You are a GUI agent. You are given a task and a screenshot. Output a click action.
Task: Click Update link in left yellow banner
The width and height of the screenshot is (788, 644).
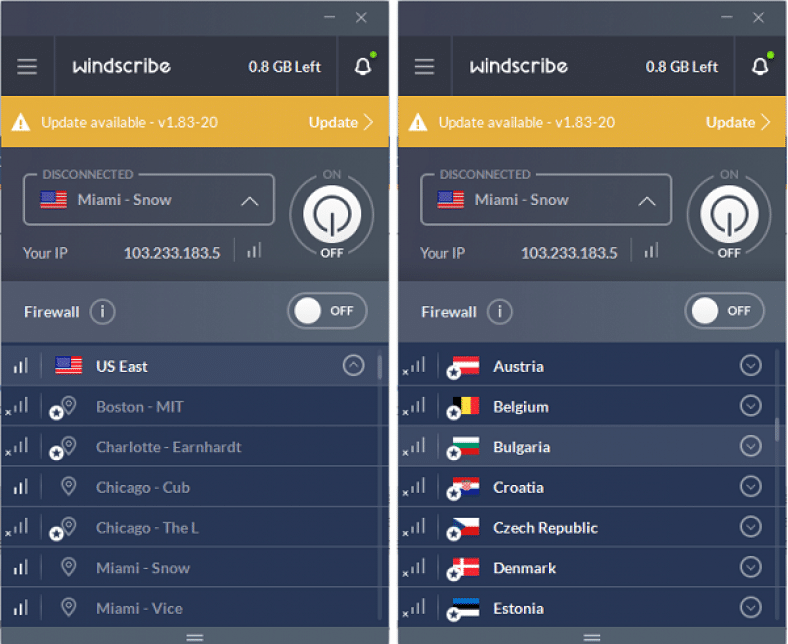[x=341, y=122]
